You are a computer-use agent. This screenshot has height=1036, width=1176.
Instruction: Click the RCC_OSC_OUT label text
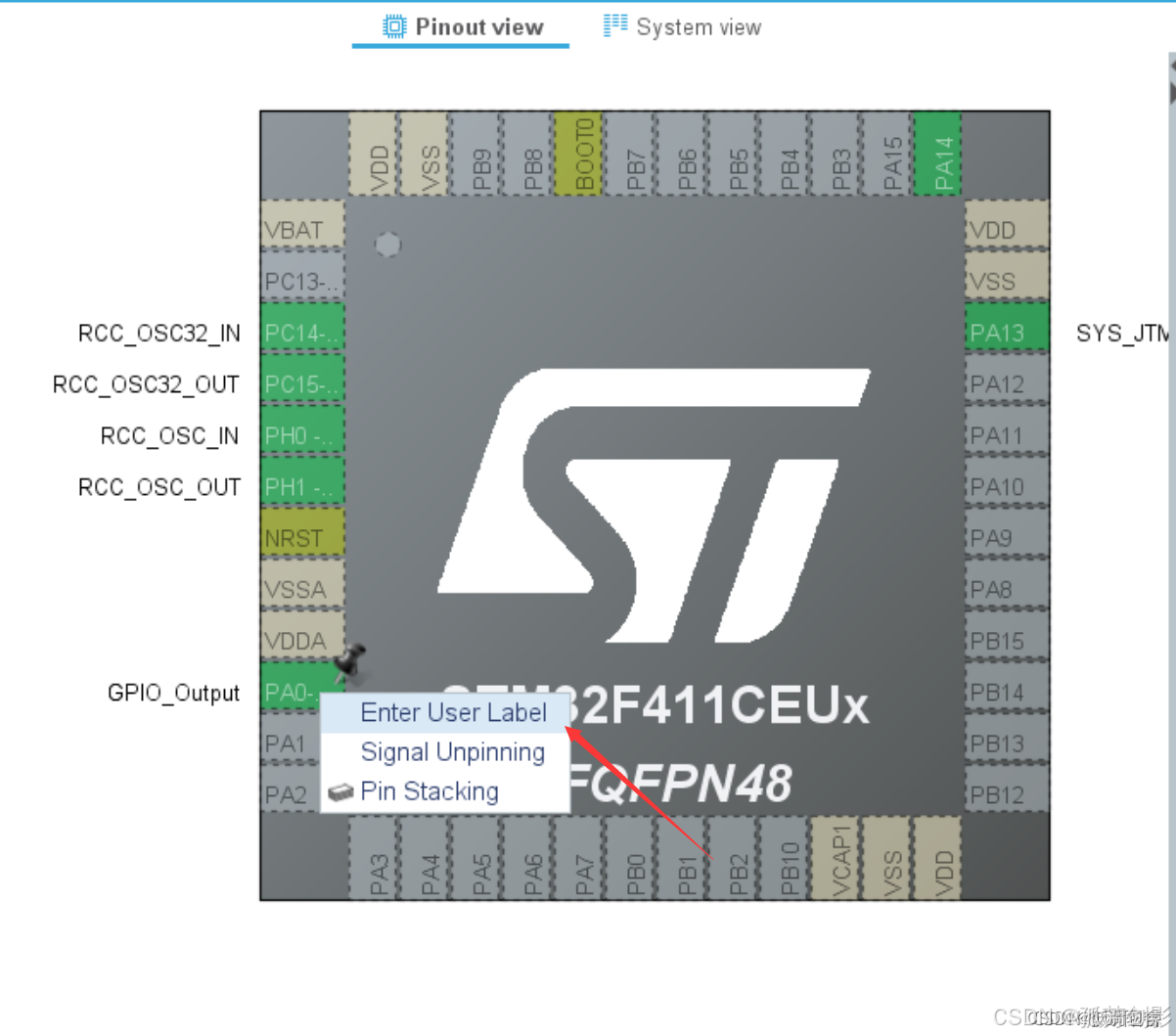pos(158,486)
